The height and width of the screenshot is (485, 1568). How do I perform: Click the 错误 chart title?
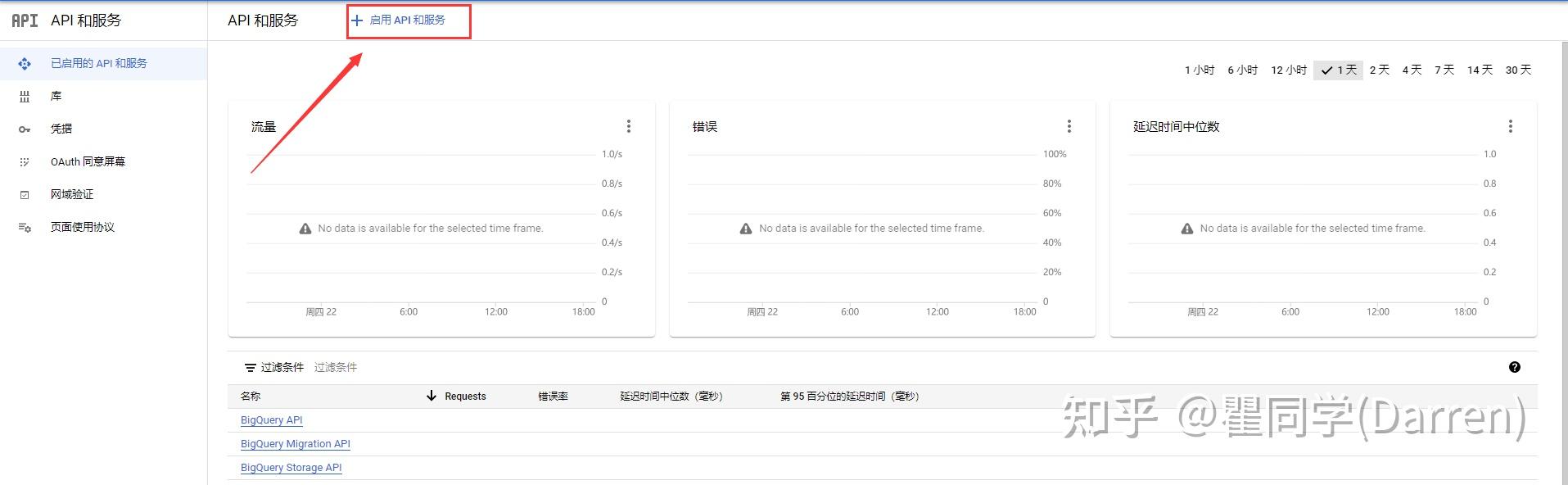[x=705, y=126]
